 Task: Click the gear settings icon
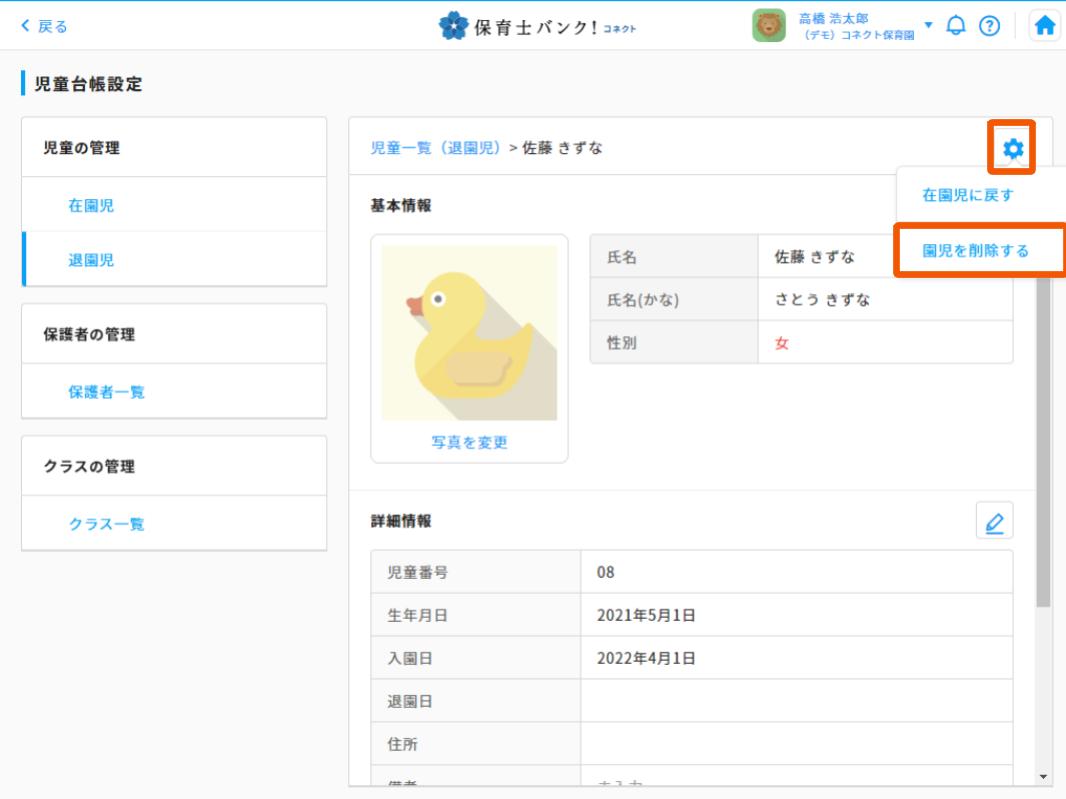(x=1013, y=149)
